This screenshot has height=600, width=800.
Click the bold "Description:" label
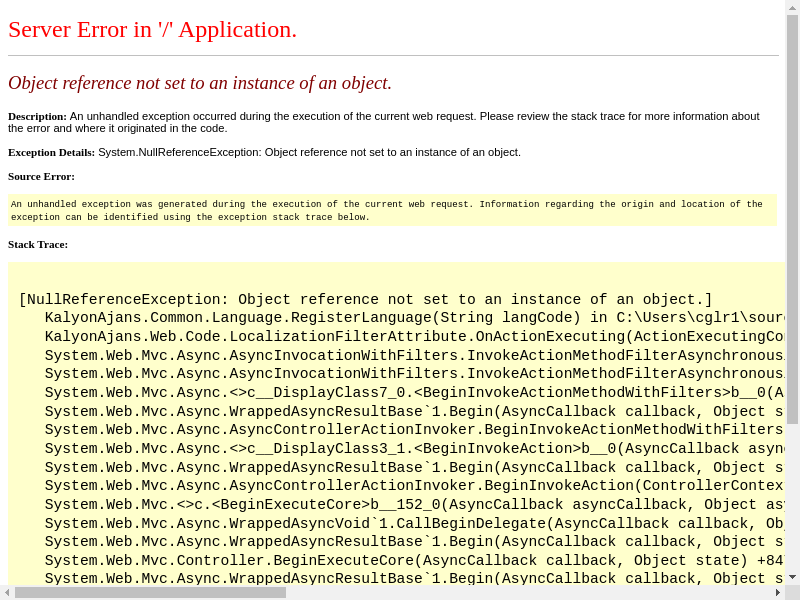pos(37,116)
